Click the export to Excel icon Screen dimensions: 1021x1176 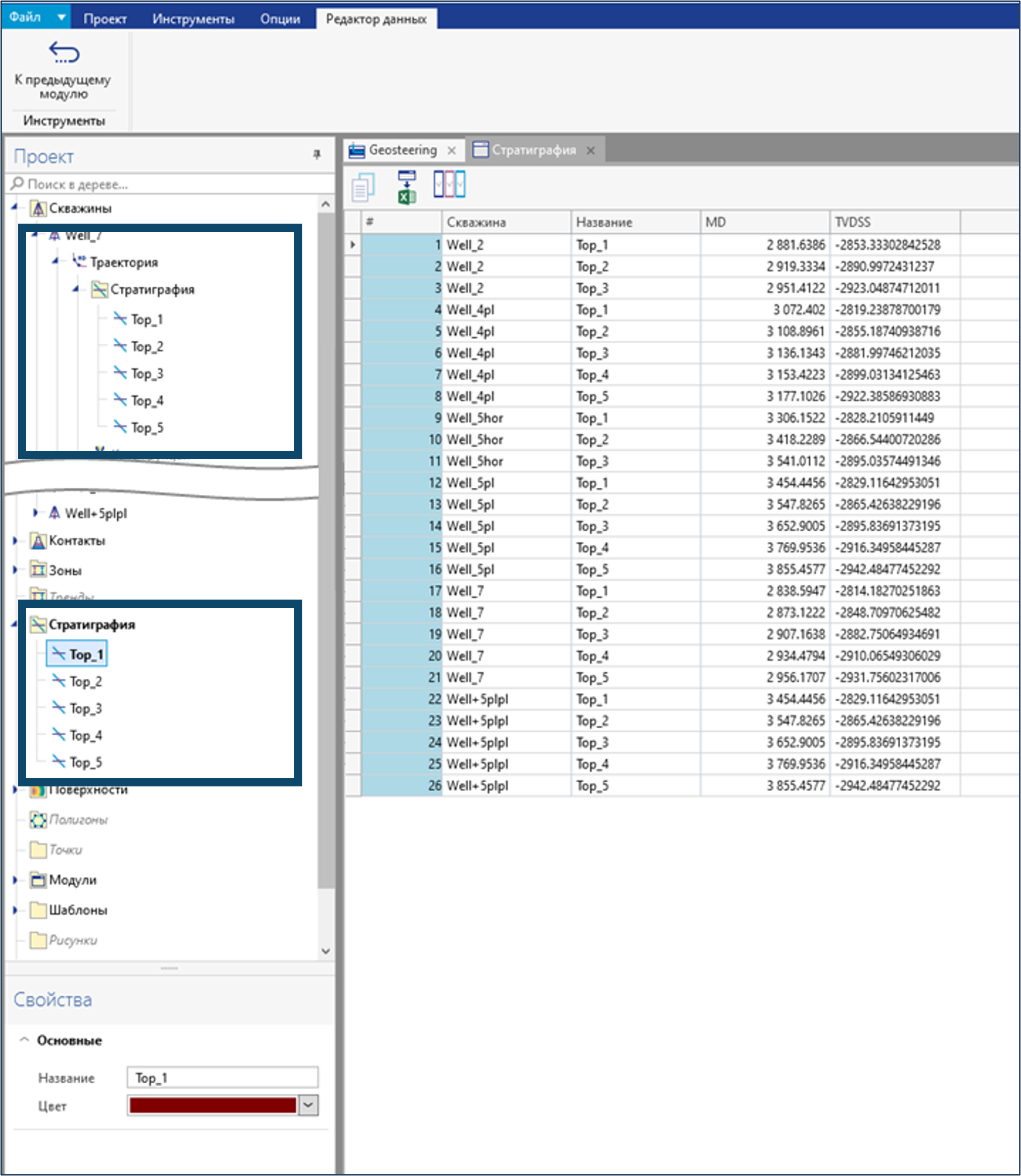tap(407, 187)
